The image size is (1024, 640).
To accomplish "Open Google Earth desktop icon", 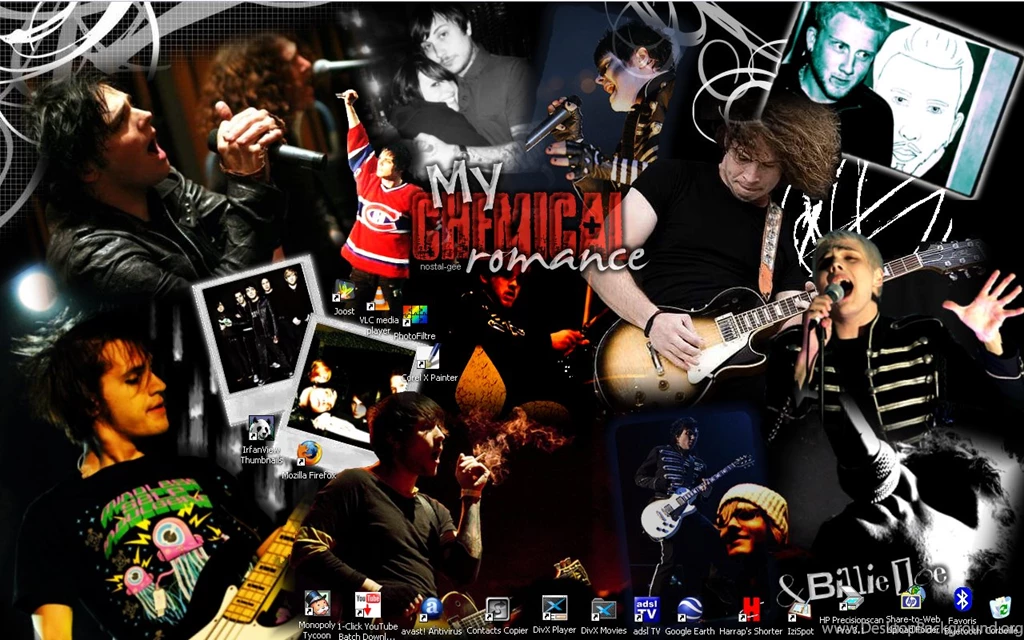I will tap(690, 610).
